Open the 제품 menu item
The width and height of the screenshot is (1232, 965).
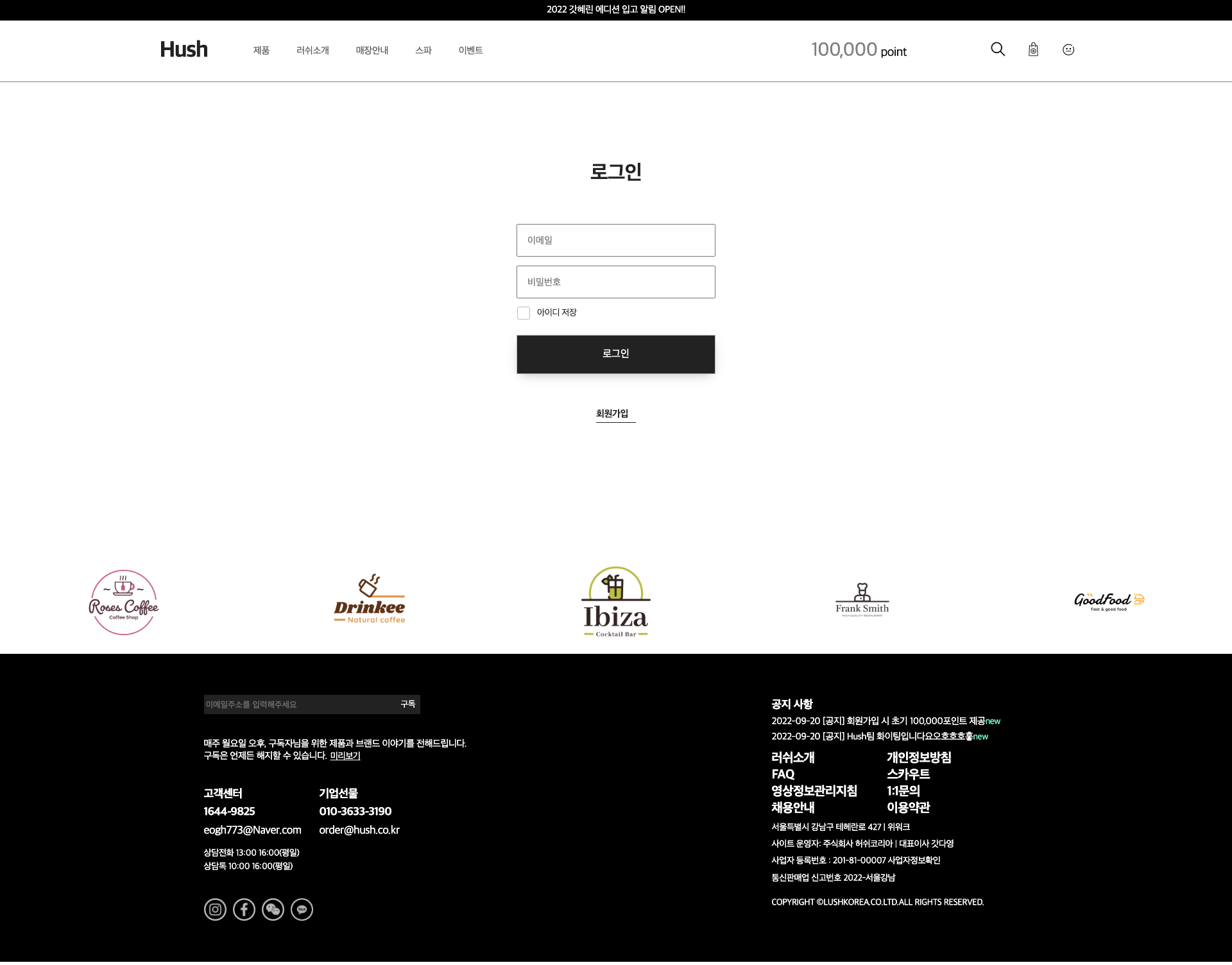coord(261,50)
